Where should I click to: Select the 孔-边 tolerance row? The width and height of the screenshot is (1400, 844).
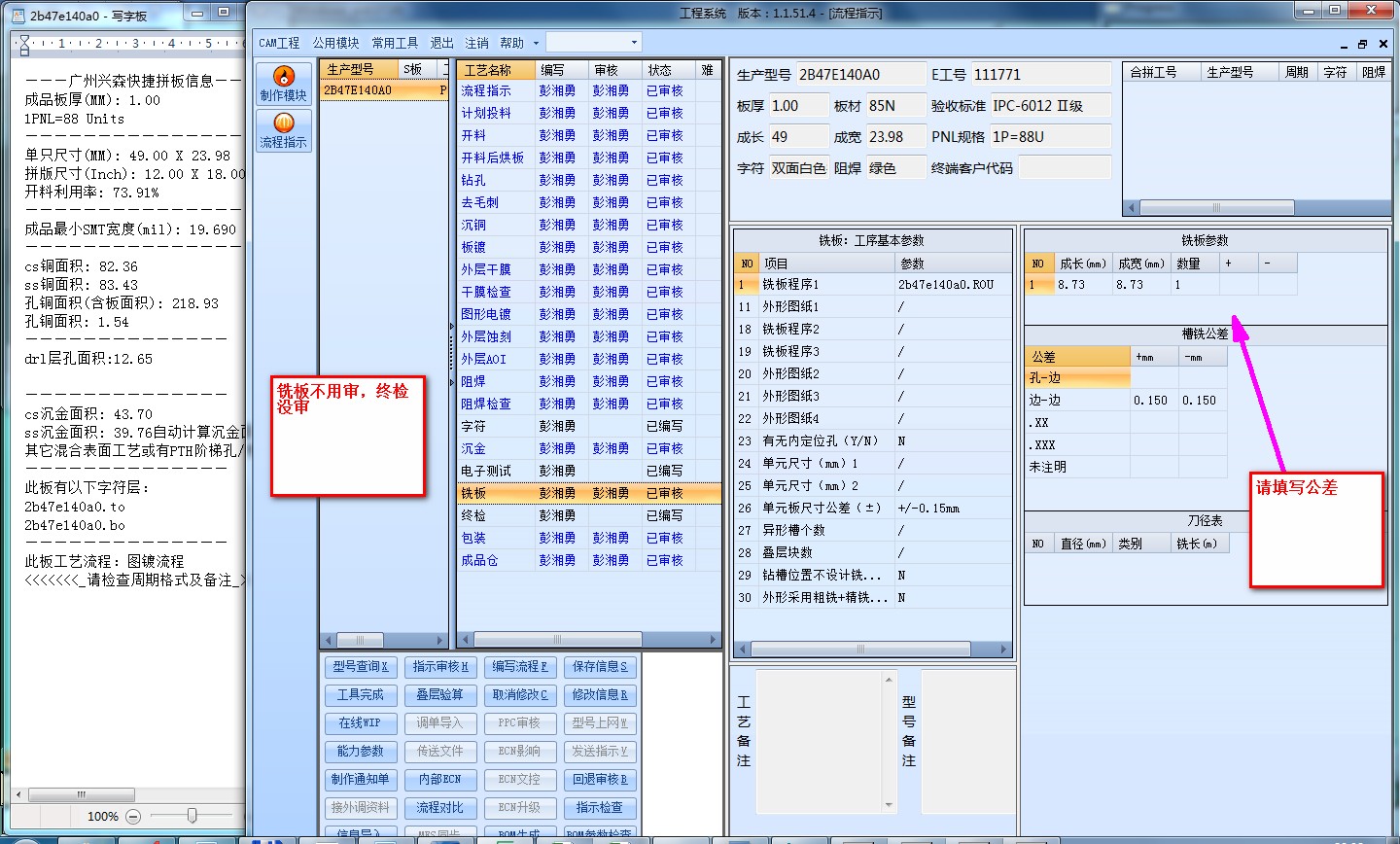tap(1126, 378)
